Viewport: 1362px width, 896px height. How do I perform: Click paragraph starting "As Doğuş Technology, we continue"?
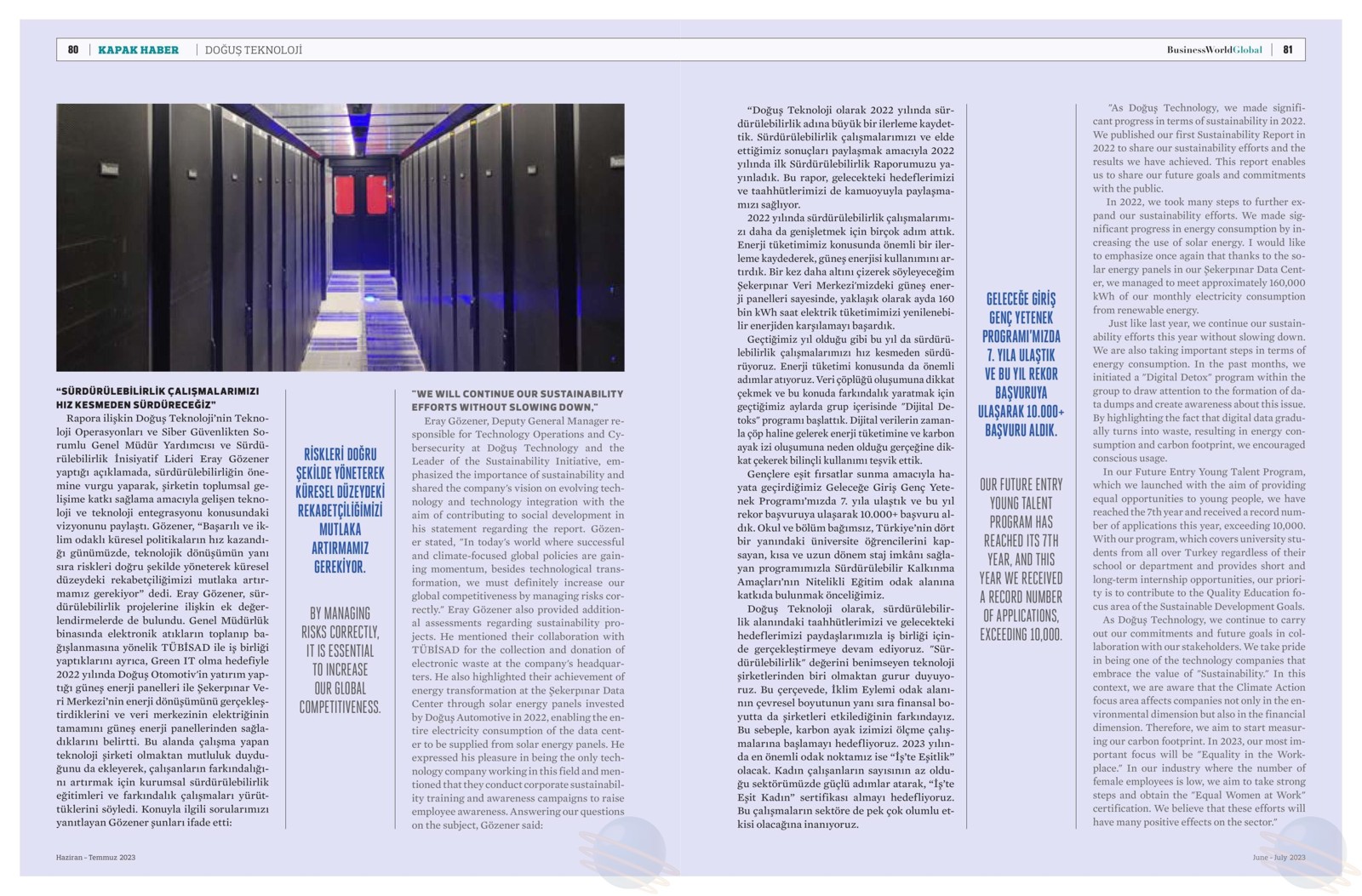(x=1199, y=721)
